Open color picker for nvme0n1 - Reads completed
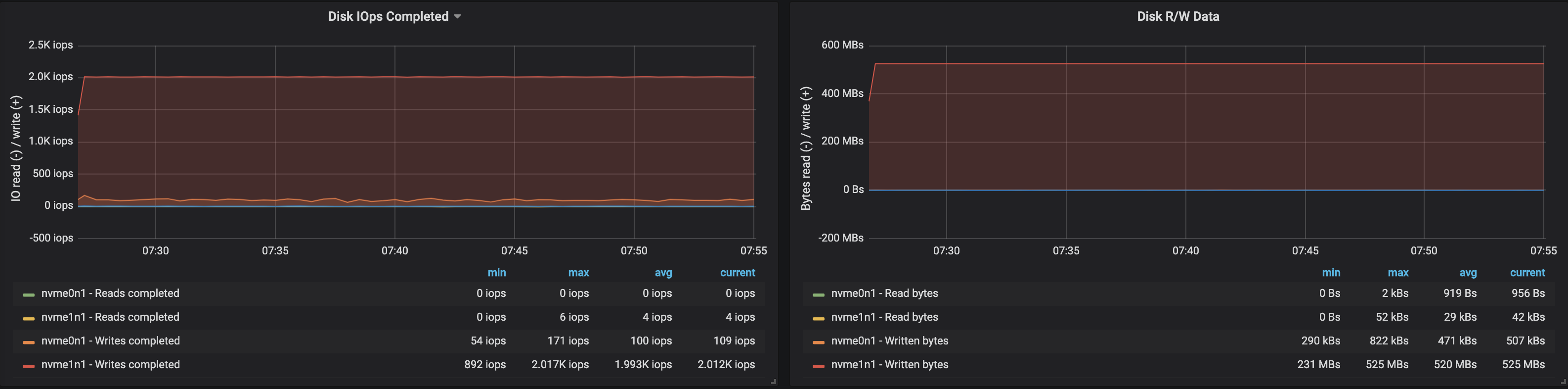Image resolution: width=1568 pixels, height=389 pixels. [29, 294]
